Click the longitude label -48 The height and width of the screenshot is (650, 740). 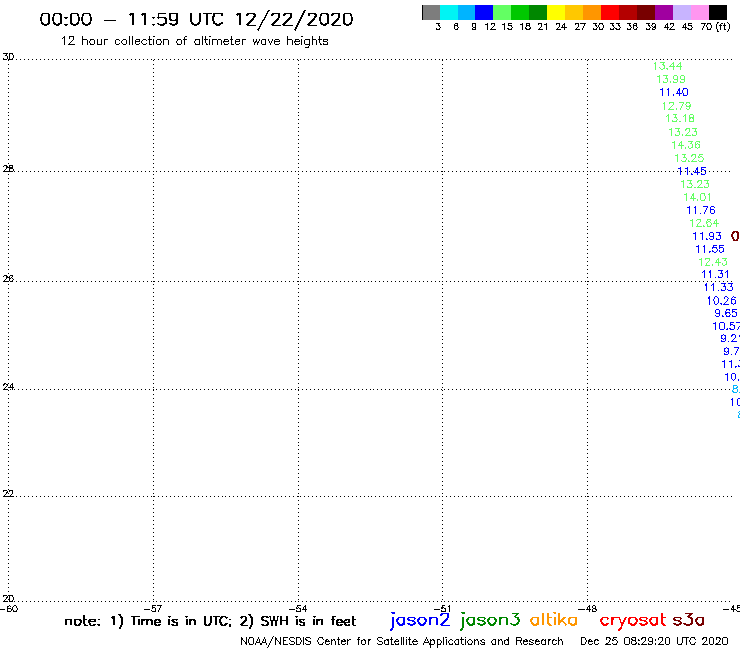click(x=588, y=609)
